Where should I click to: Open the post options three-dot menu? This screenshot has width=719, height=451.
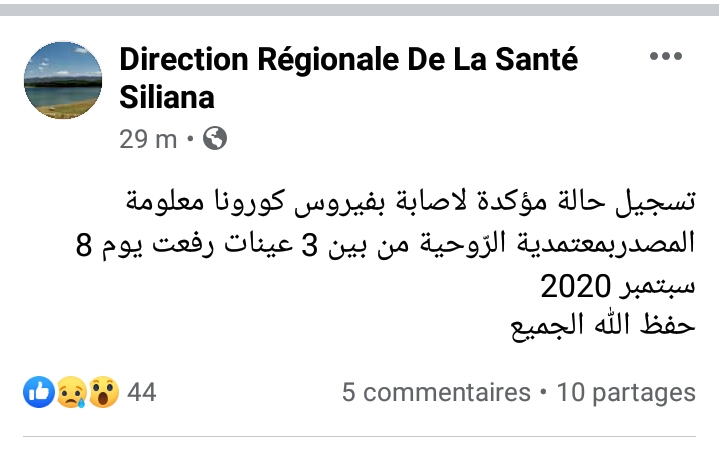point(665,56)
